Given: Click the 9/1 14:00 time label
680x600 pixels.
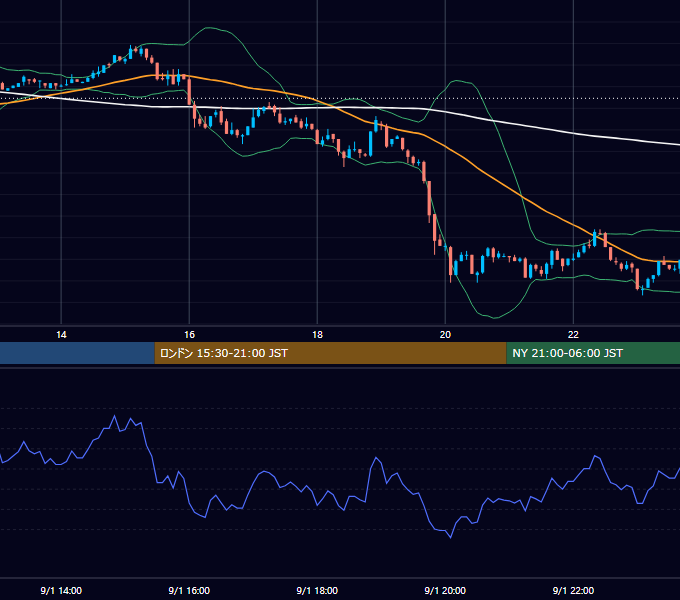Looking at the screenshot, I should click(x=61, y=590).
